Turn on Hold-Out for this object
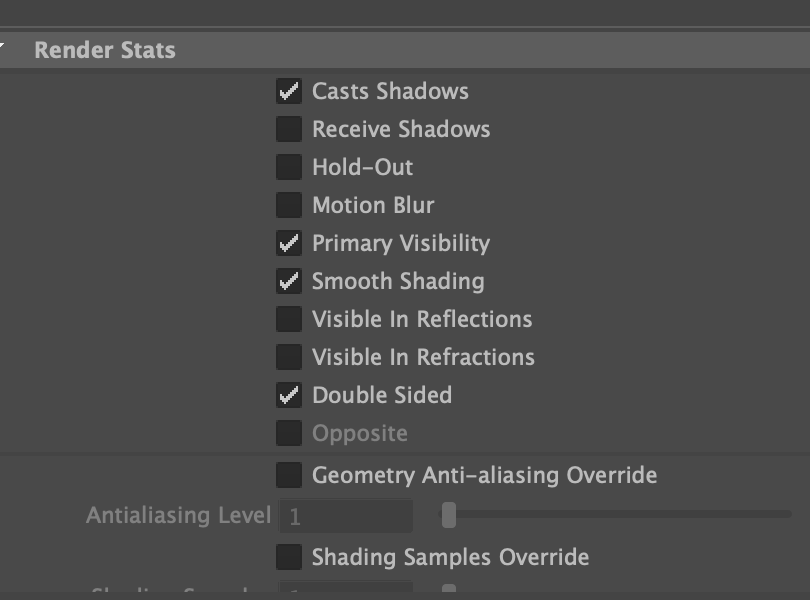Image resolution: width=810 pixels, height=600 pixels. tap(290, 167)
